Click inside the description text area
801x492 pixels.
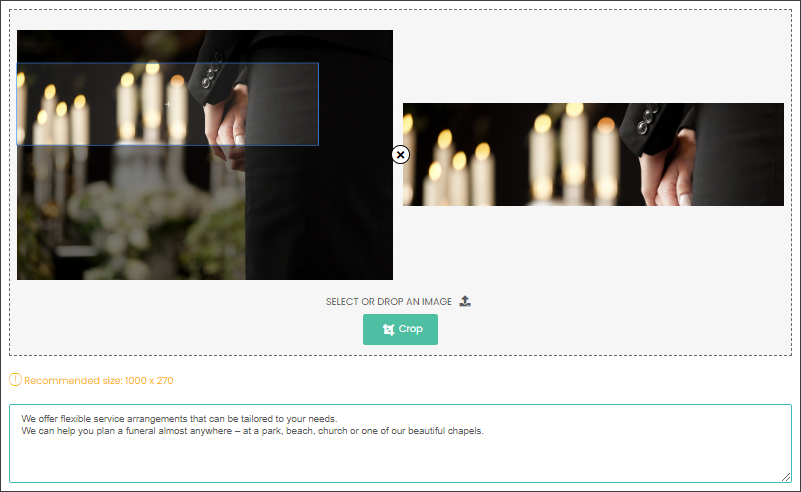click(400, 443)
